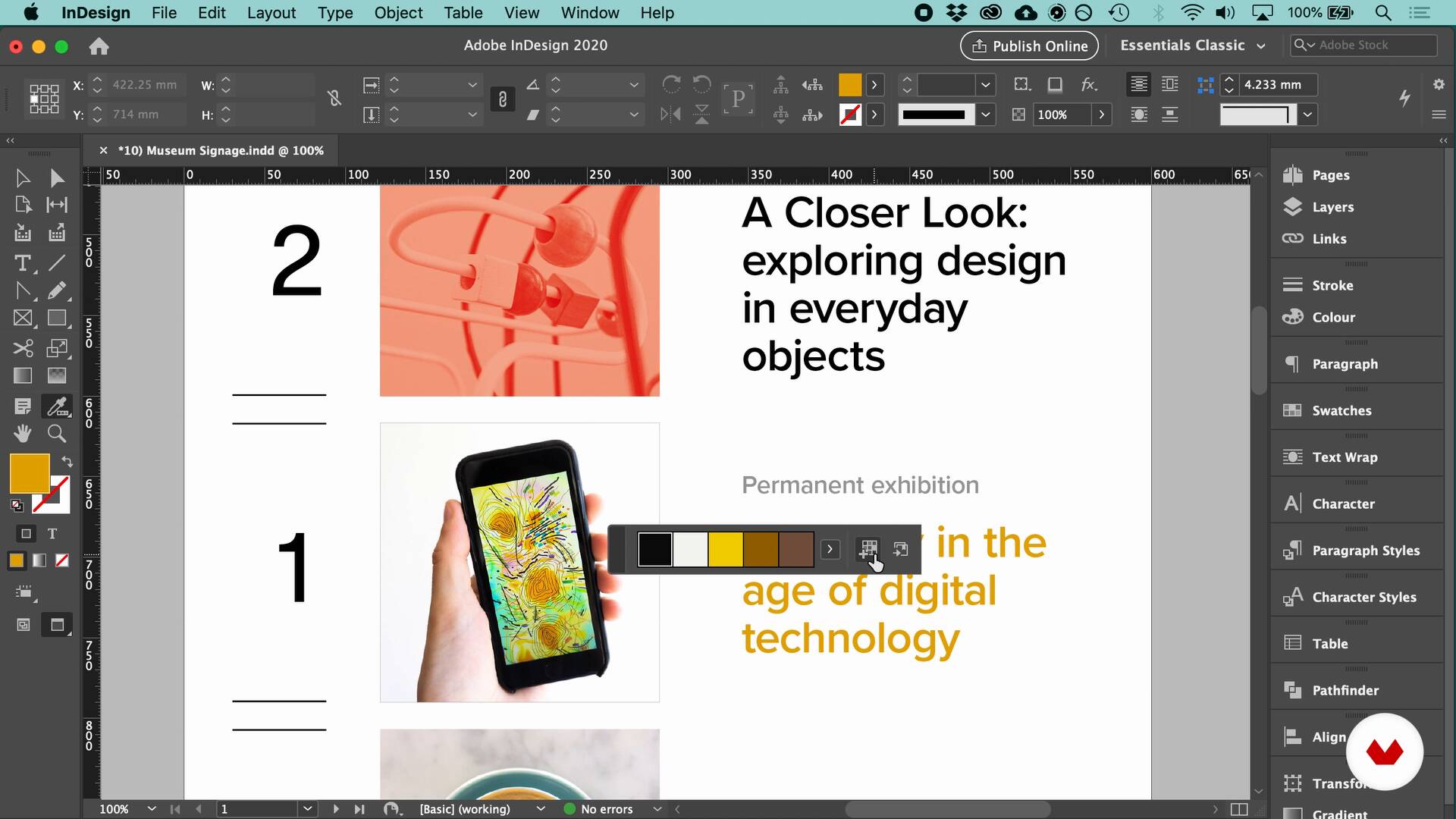The image size is (1456, 819).
Task: Select the Gradient Swatch tool
Action: (x=23, y=375)
